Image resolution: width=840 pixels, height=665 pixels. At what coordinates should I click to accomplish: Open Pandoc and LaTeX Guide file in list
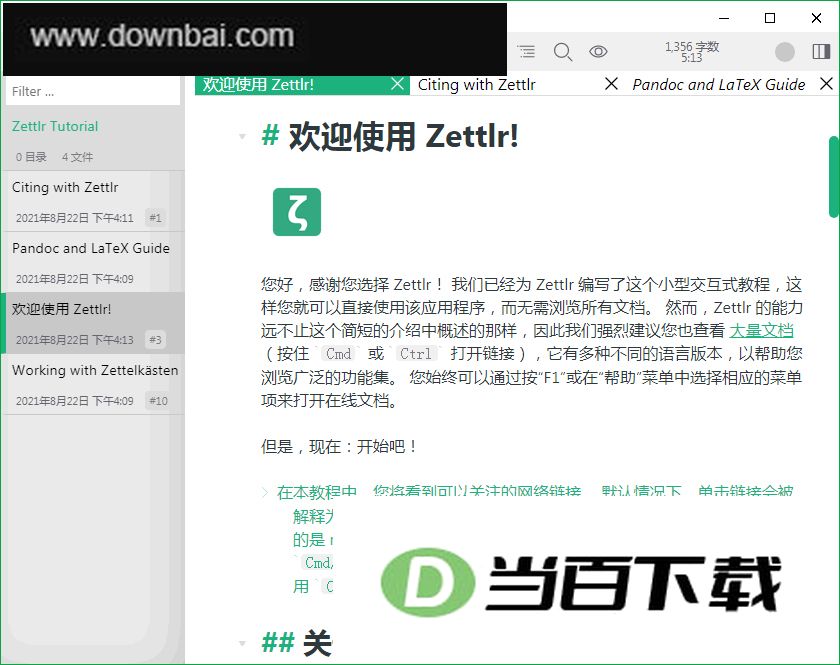[93, 263]
